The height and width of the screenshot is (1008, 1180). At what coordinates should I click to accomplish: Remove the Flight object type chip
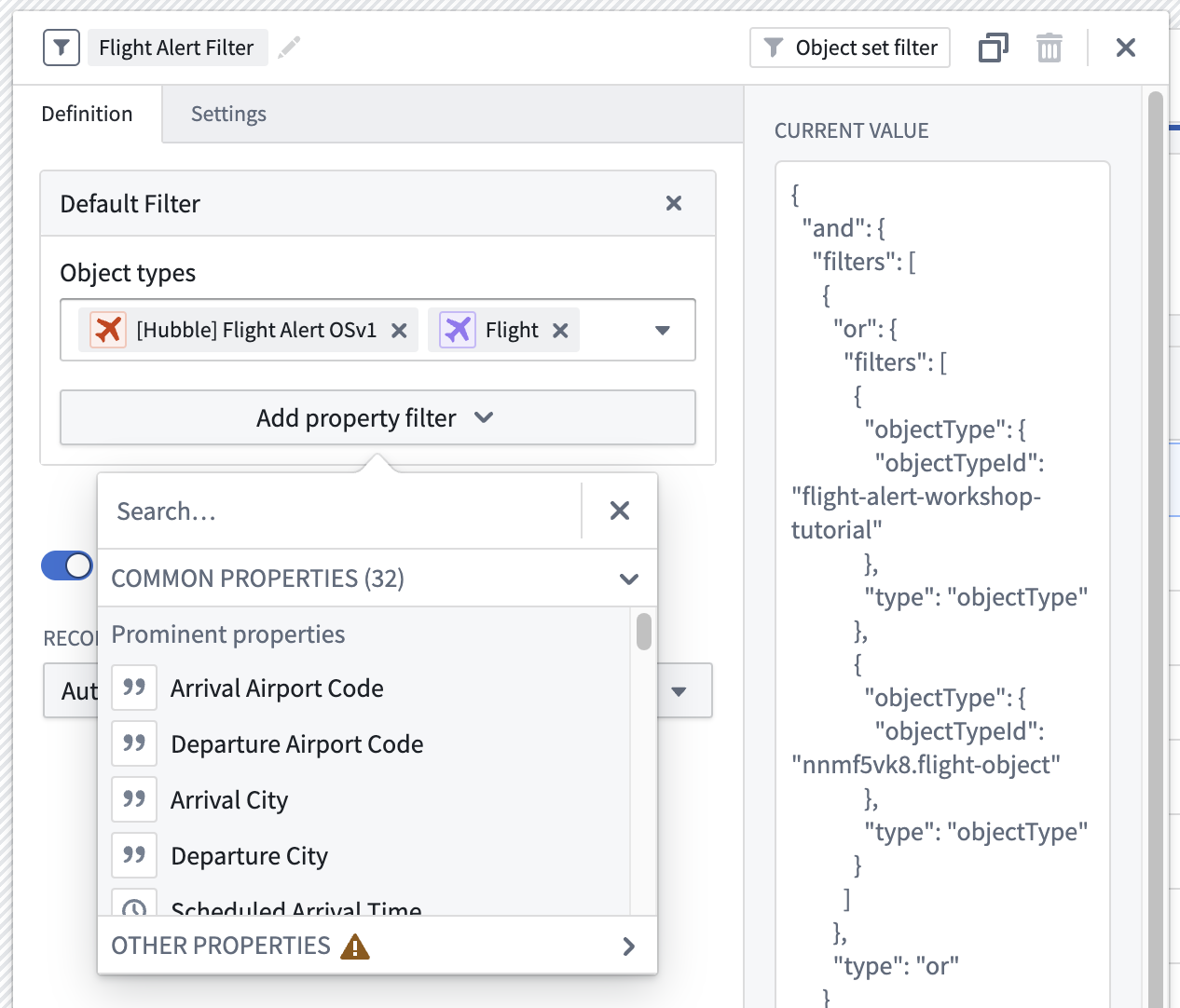tap(560, 330)
